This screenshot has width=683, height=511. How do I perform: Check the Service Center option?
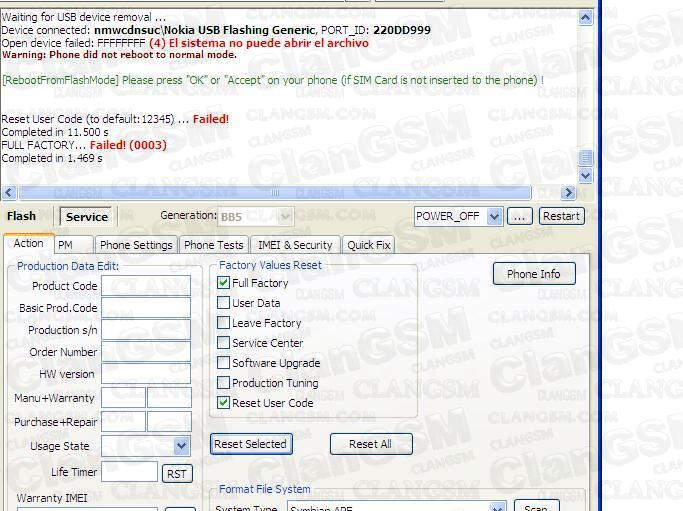223,343
